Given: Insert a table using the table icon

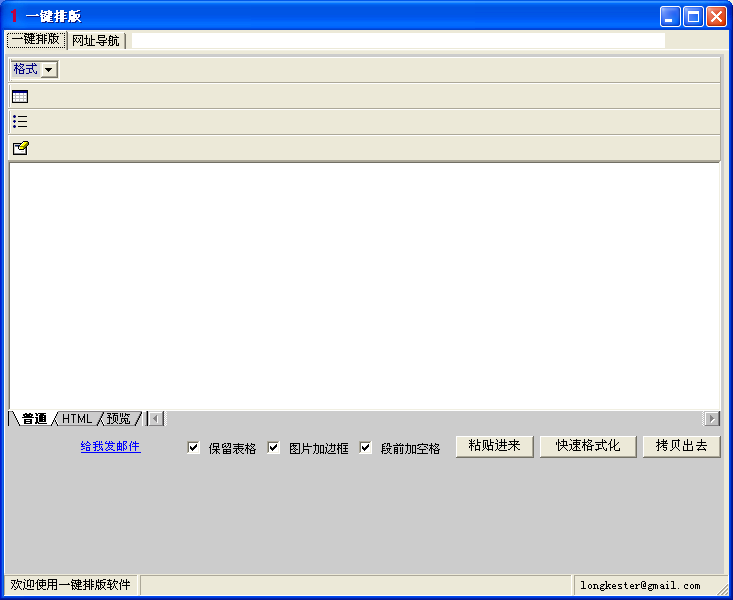Looking at the screenshot, I should [x=20, y=97].
